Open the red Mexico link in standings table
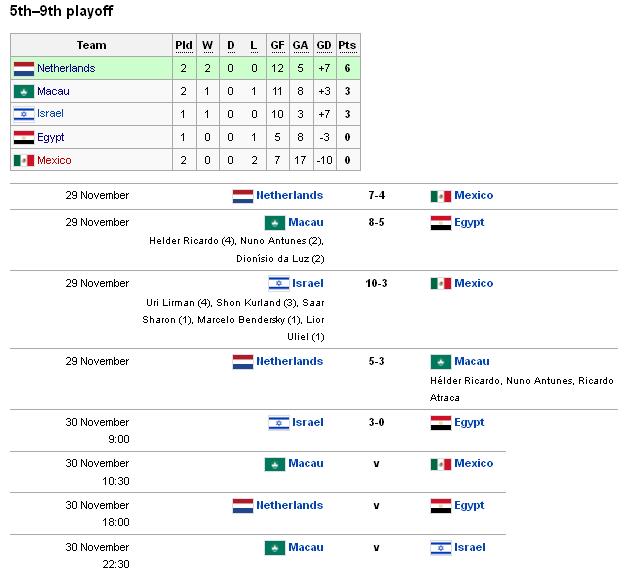Screen dimensions: 628x577 54,161
